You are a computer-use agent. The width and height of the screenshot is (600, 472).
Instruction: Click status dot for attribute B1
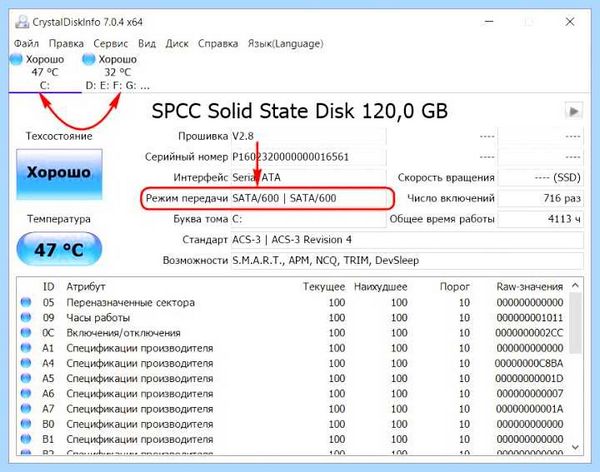pyautogui.click(x=26, y=439)
